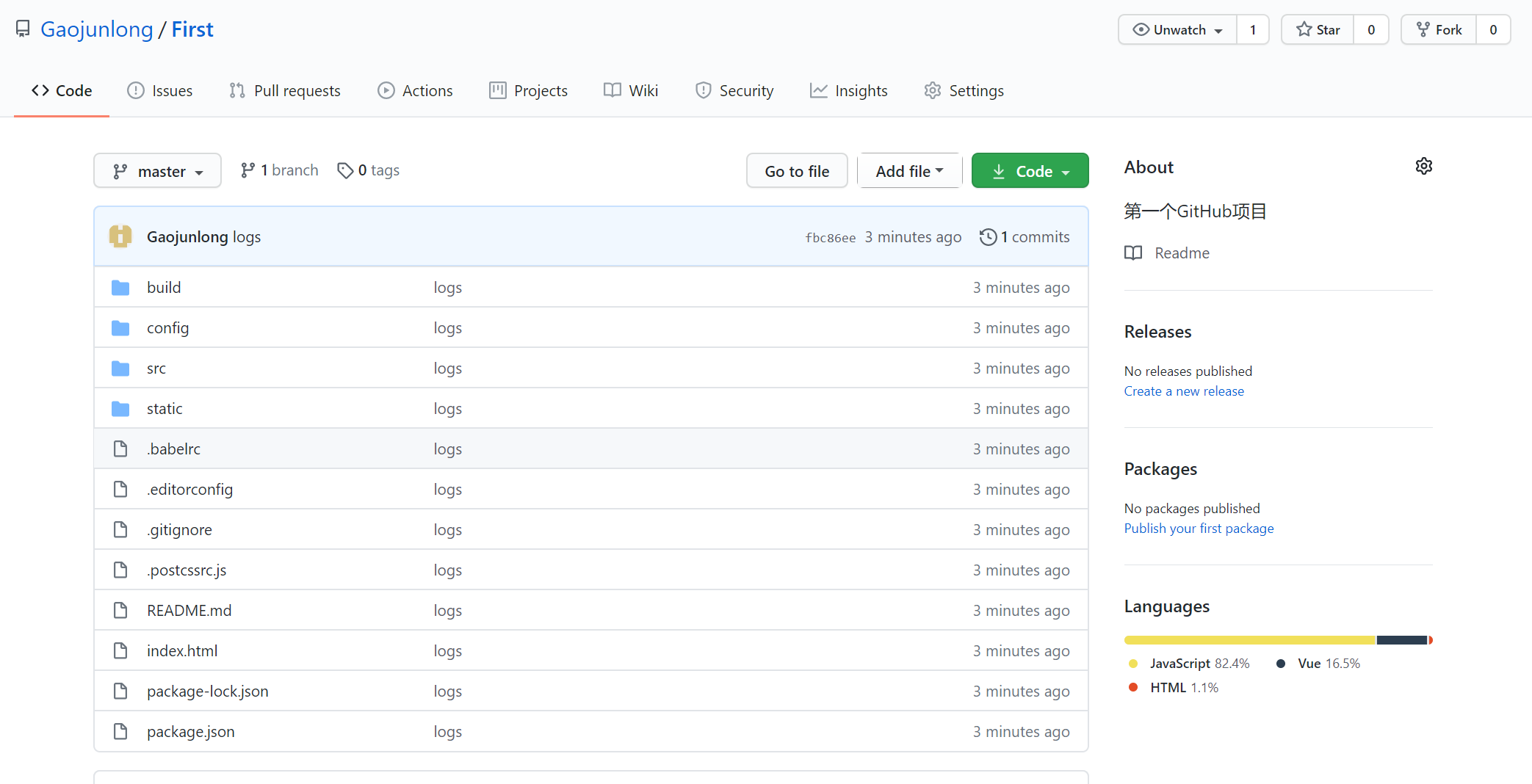View the 1 commits history
Screen dimensions: 1532x784
(x=1025, y=237)
